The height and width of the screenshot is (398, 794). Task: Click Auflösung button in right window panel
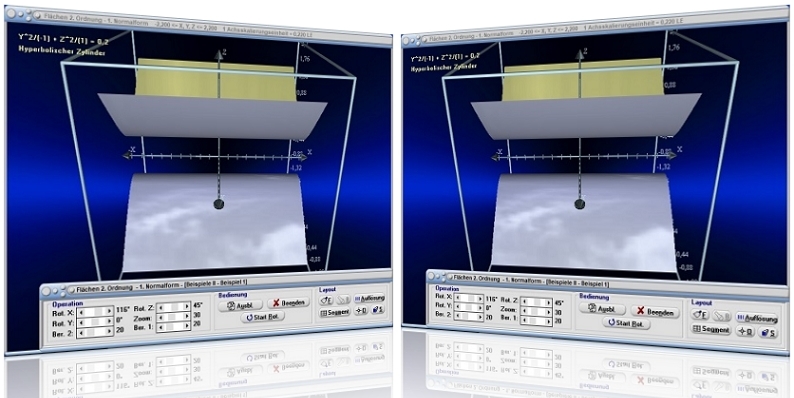click(757, 319)
